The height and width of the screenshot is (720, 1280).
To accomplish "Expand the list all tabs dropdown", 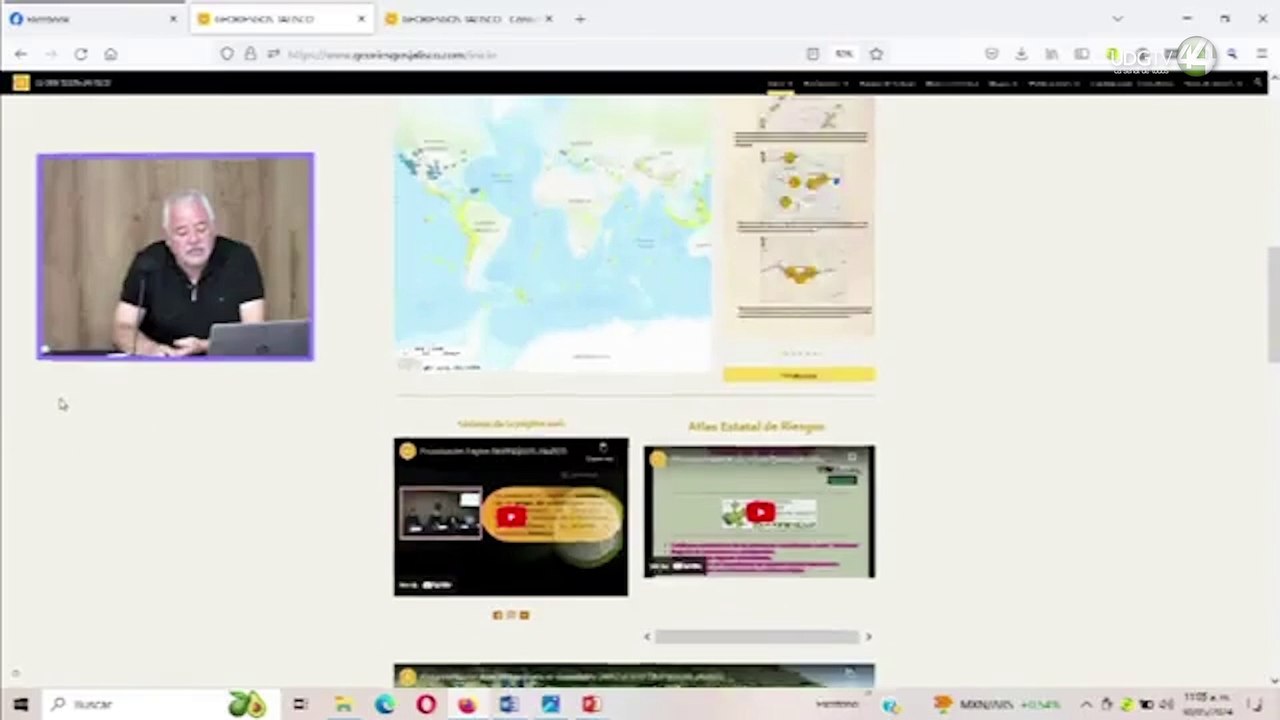I will point(1118,19).
